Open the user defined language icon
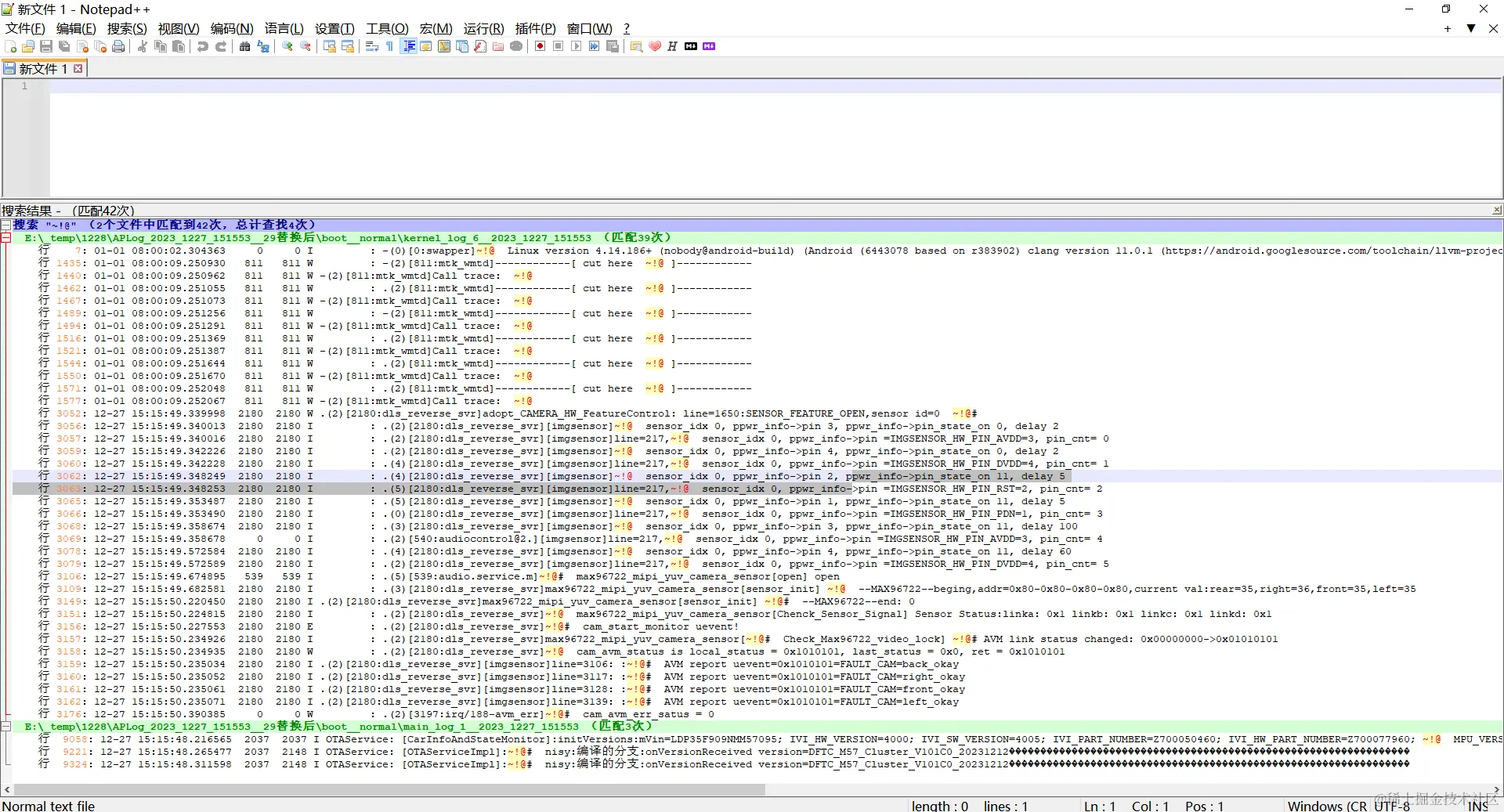 tap(426, 46)
